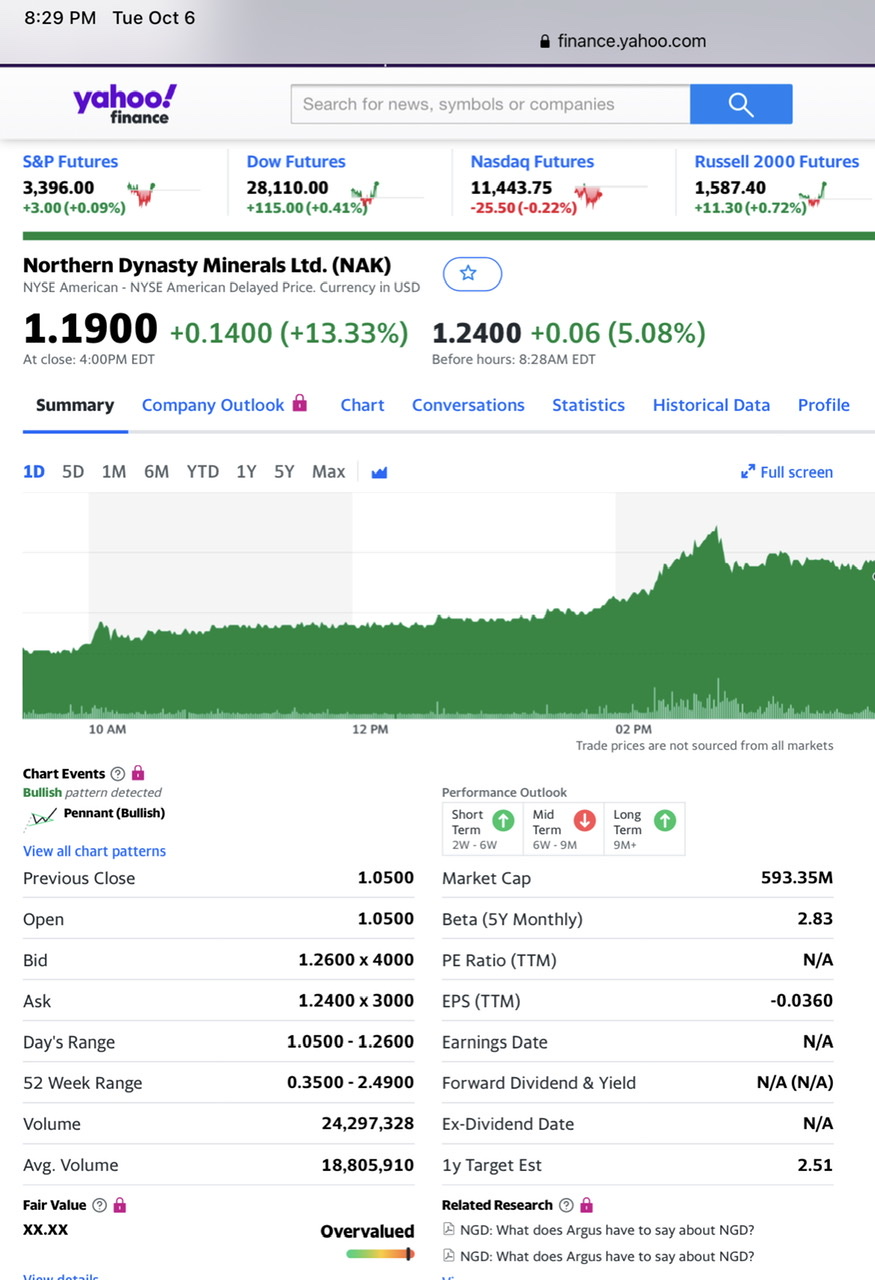Switch chart range to YTD
The width and height of the screenshot is (875, 1280).
[202, 472]
